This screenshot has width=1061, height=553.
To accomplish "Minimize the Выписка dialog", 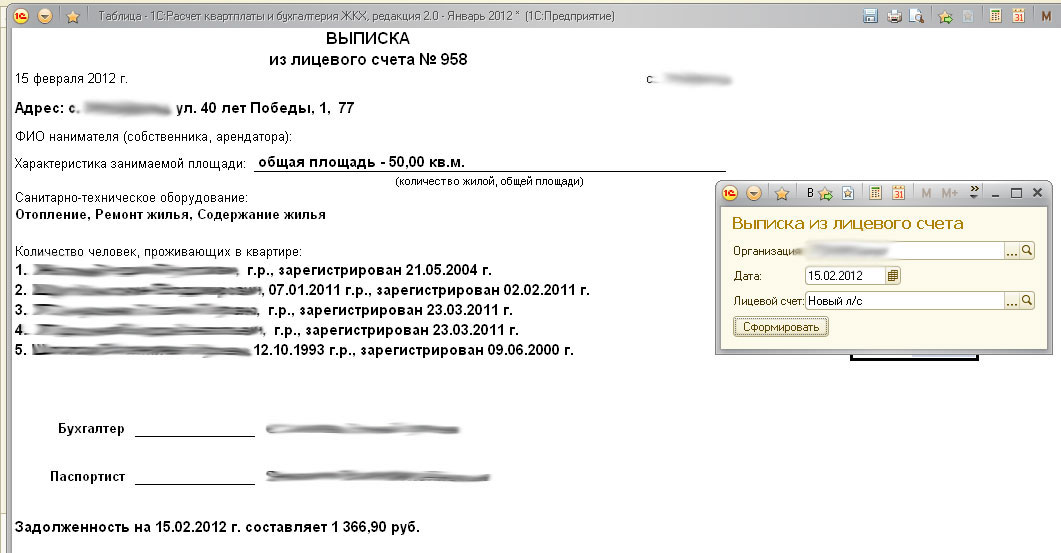I will (x=995, y=194).
